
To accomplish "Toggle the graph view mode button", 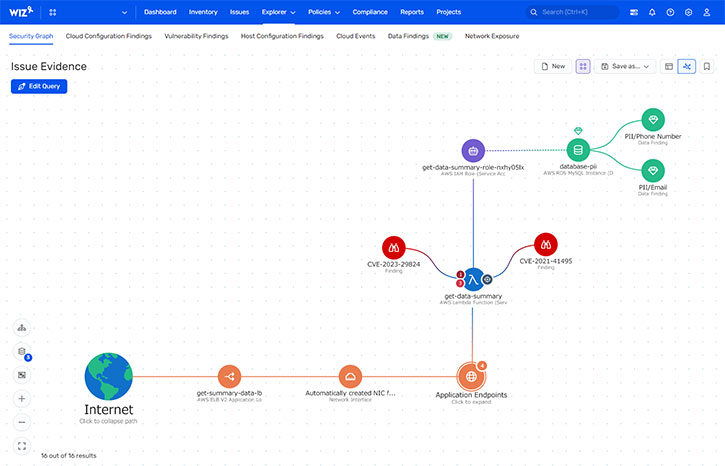I will [687, 67].
